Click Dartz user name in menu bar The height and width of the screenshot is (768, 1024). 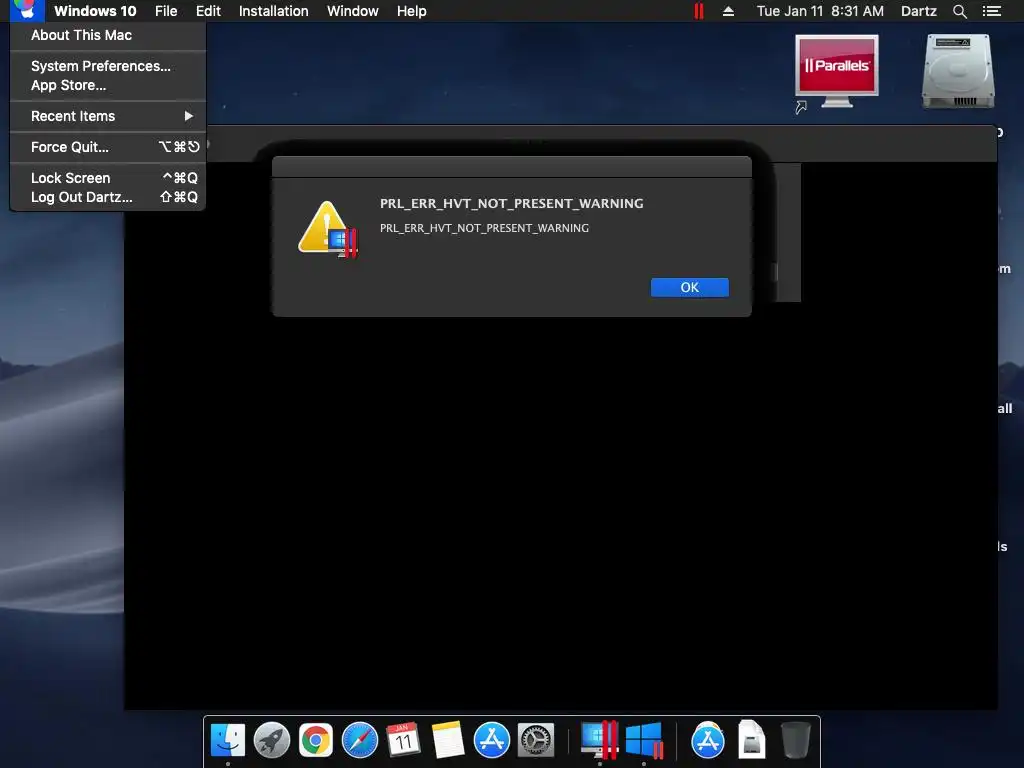(x=918, y=11)
